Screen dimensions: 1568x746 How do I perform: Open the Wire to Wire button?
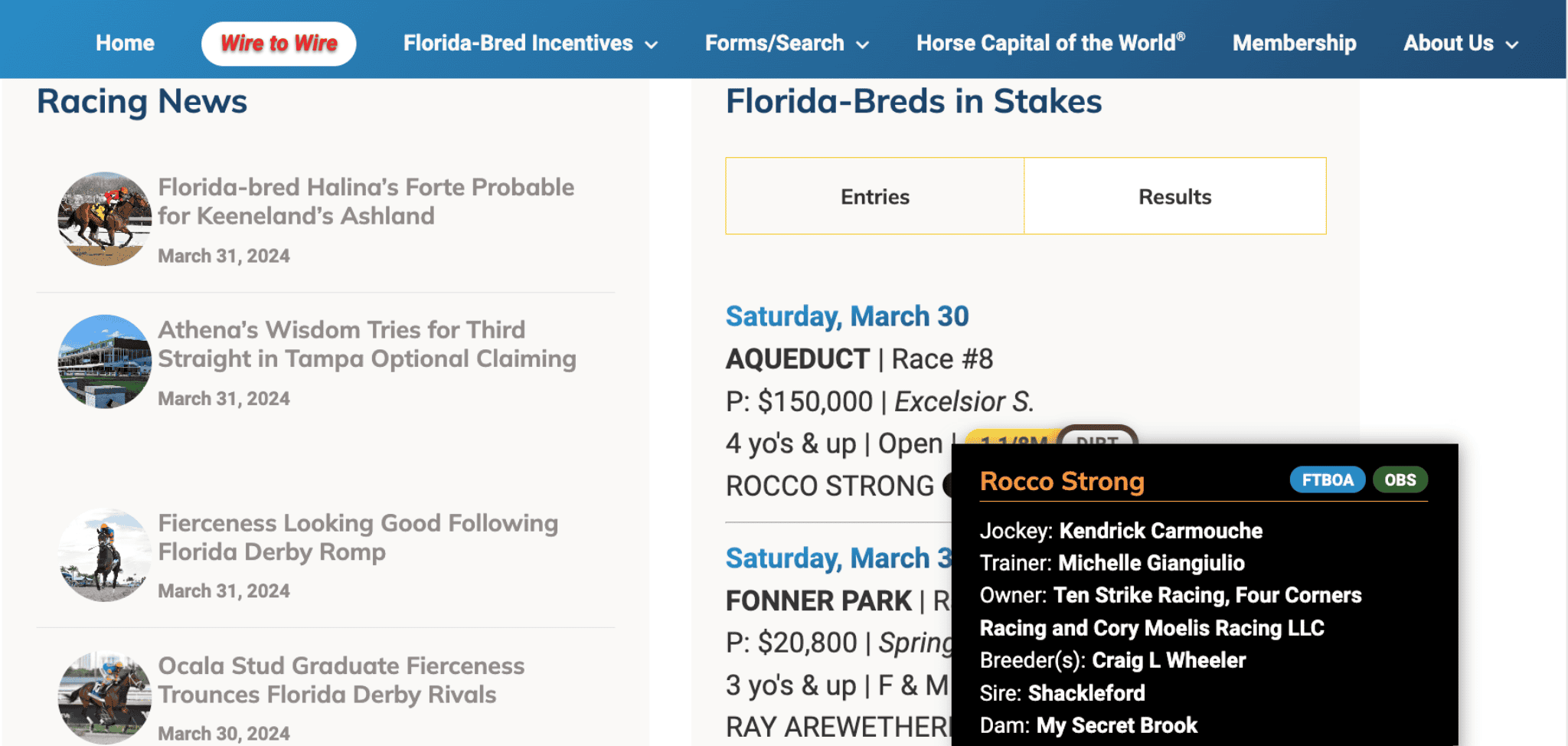279,44
